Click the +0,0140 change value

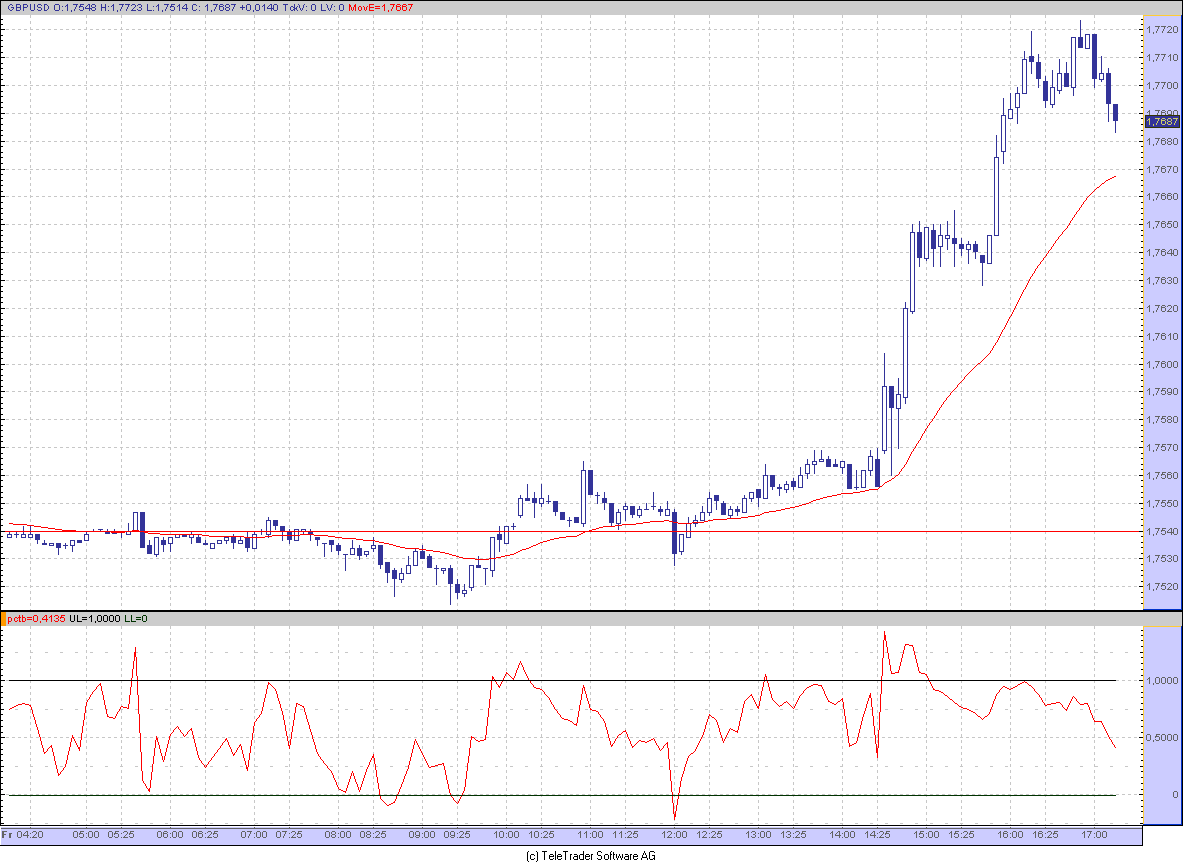(x=259, y=8)
